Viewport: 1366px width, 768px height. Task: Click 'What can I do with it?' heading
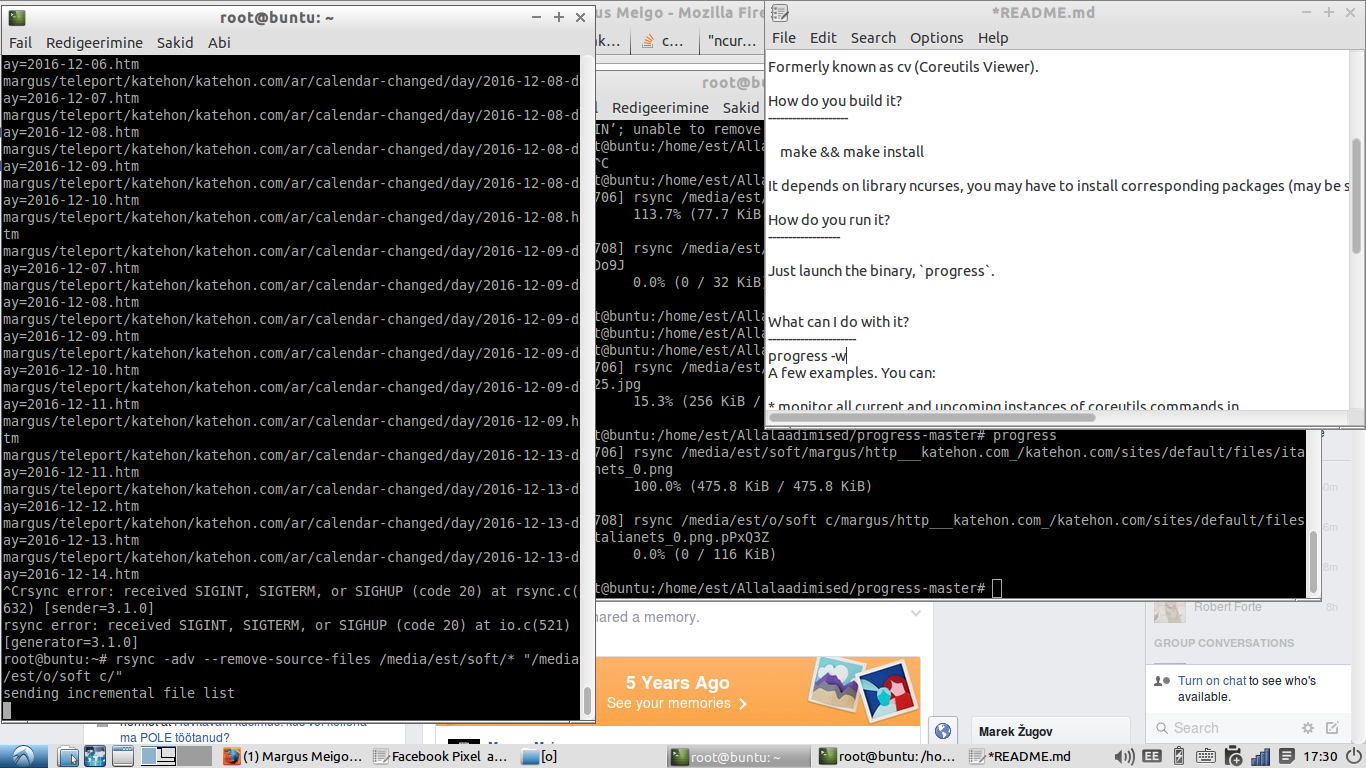[838, 322]
